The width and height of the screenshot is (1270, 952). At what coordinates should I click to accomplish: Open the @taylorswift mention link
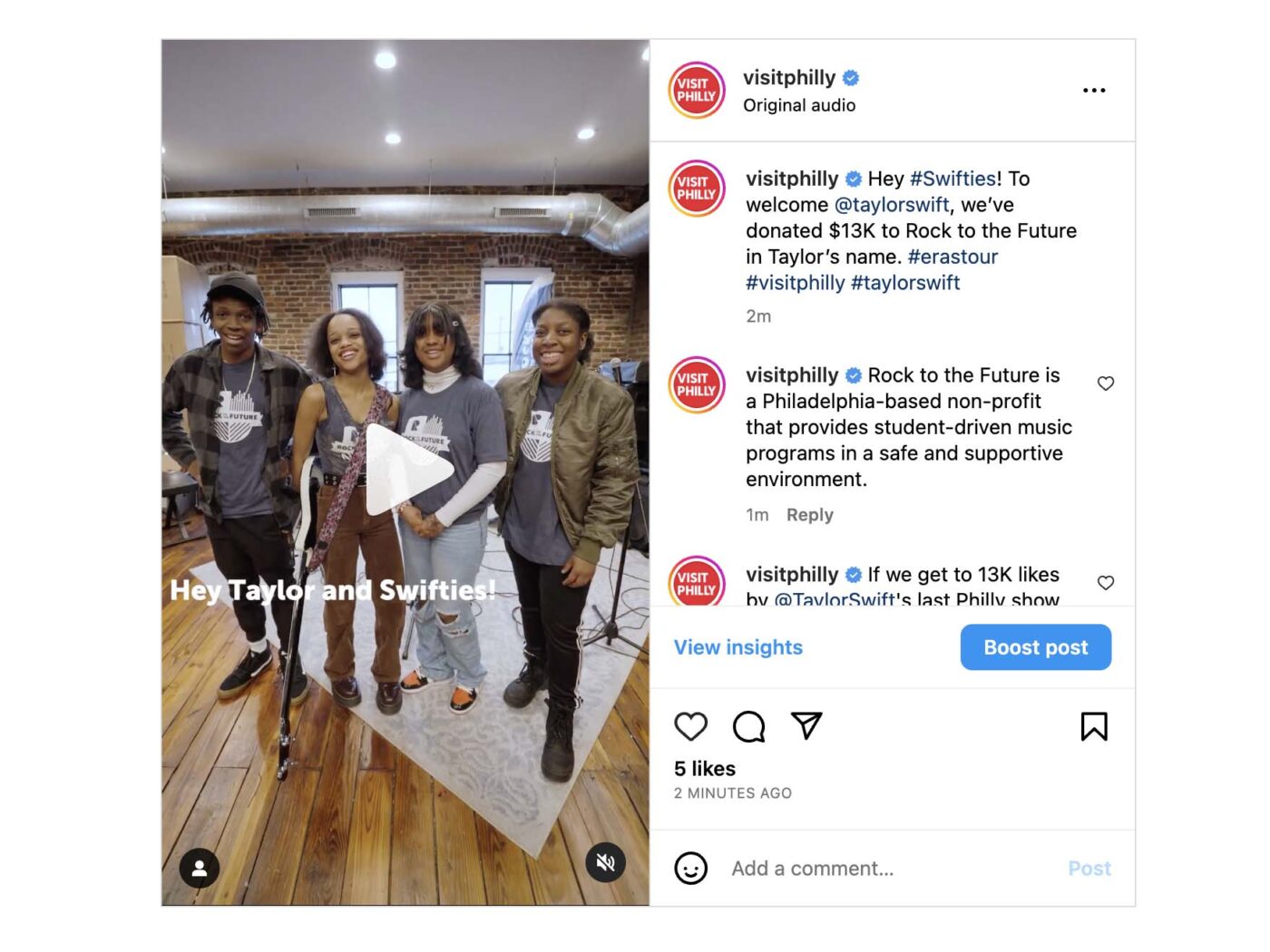(x=892, y=205)
